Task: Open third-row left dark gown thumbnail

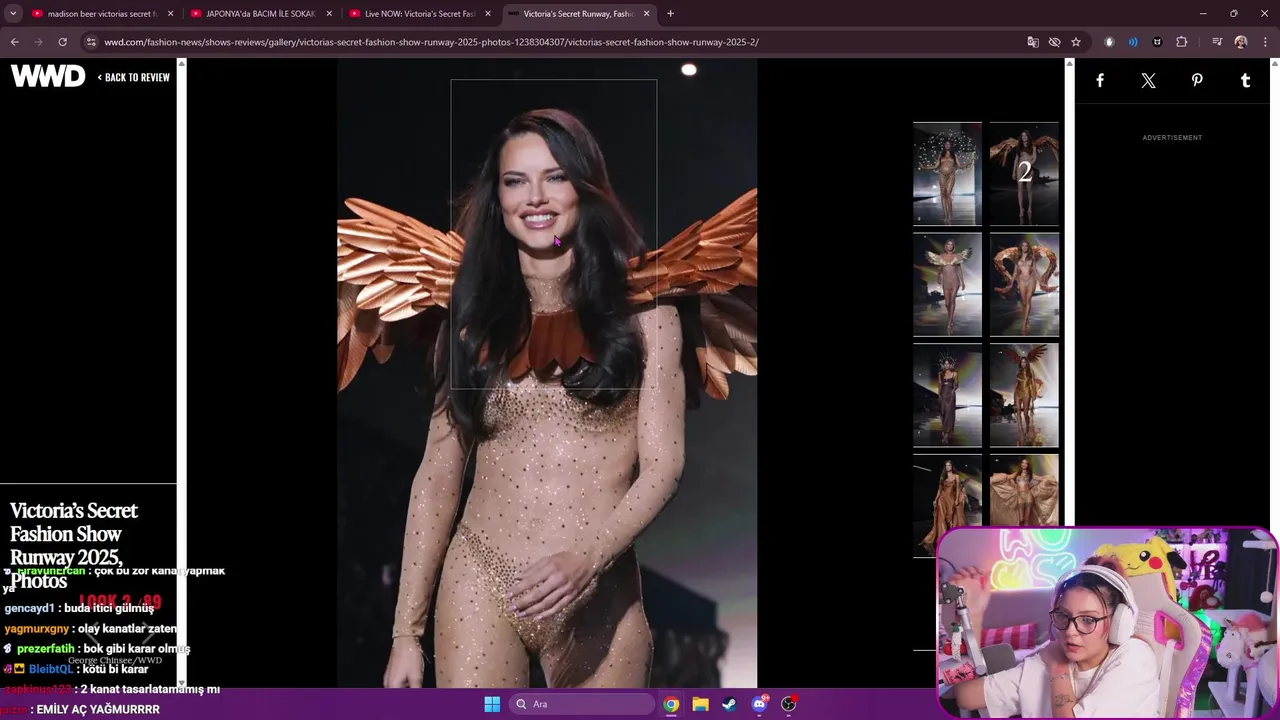Action: (947, 395)
